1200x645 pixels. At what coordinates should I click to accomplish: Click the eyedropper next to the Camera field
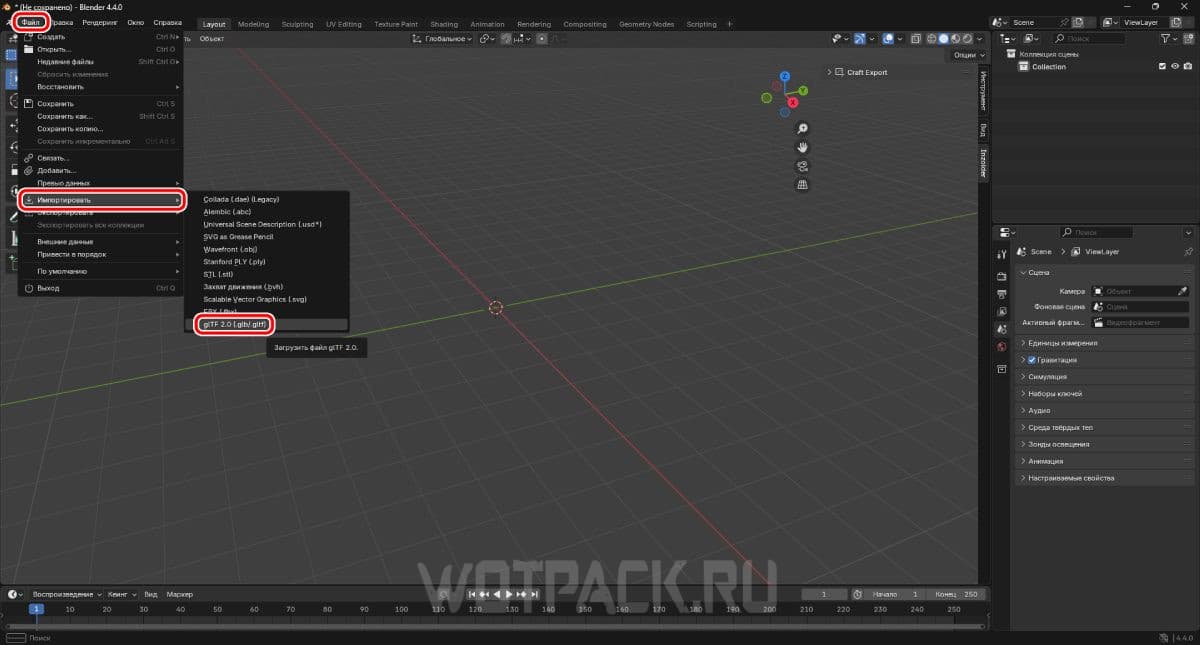[1182, 290]
